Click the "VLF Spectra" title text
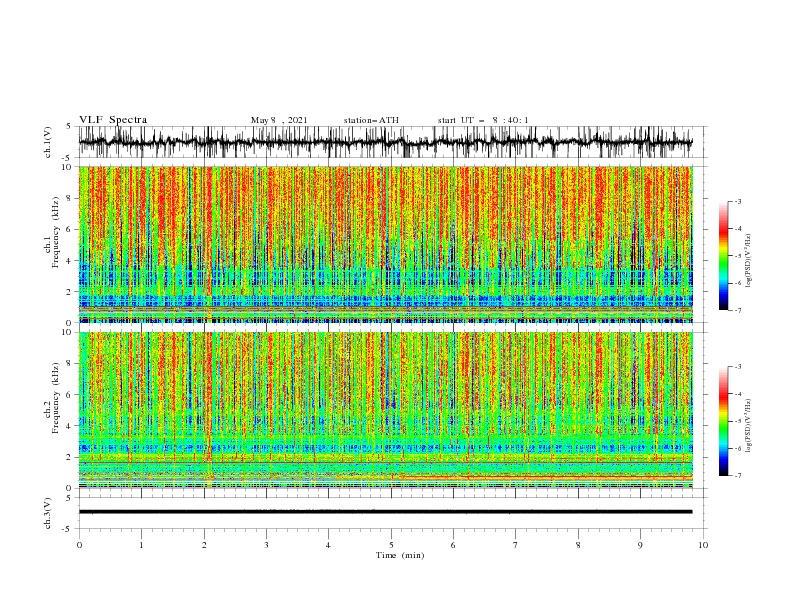The height and width of the screenshot is (612, 792). tap(113, 120)
